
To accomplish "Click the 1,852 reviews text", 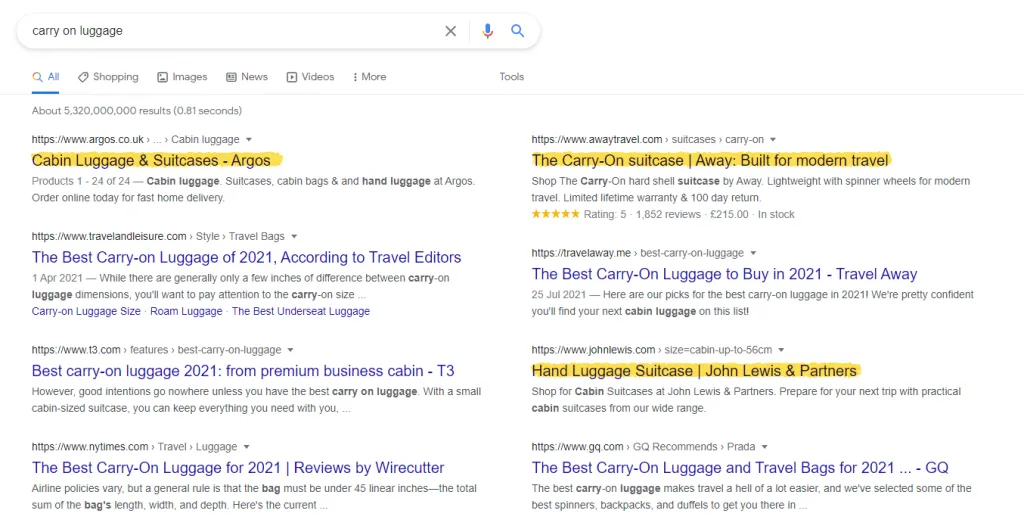I will (x=667, y=214).
